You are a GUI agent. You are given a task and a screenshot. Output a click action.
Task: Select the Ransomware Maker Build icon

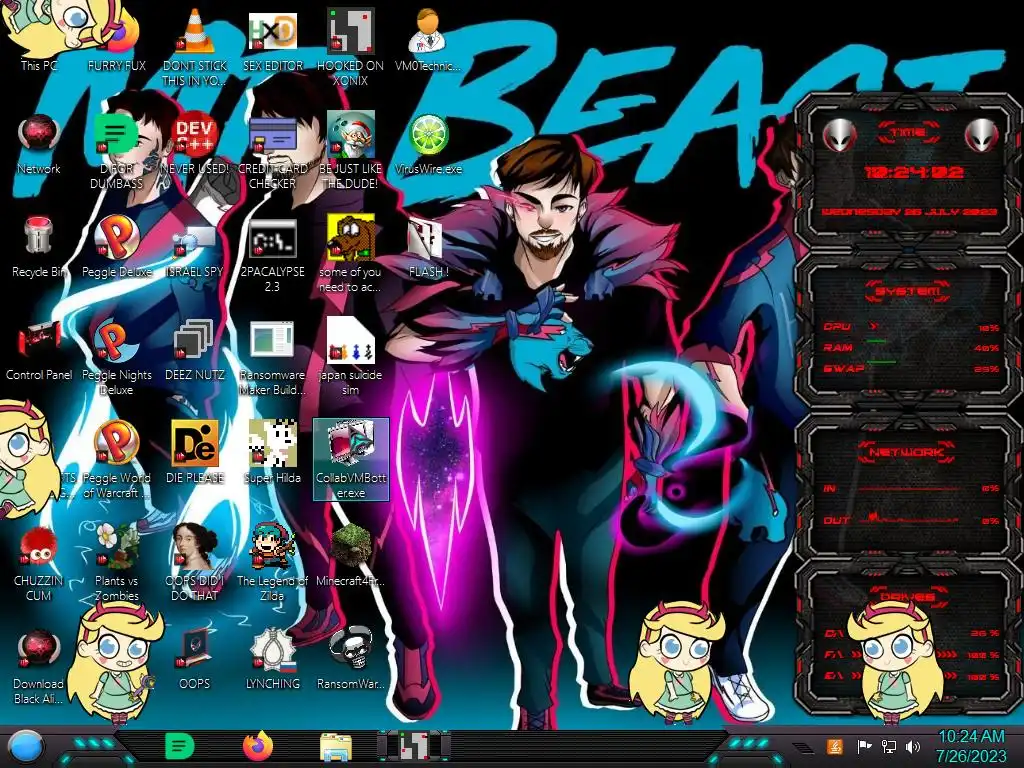click(x=273, y=358)
